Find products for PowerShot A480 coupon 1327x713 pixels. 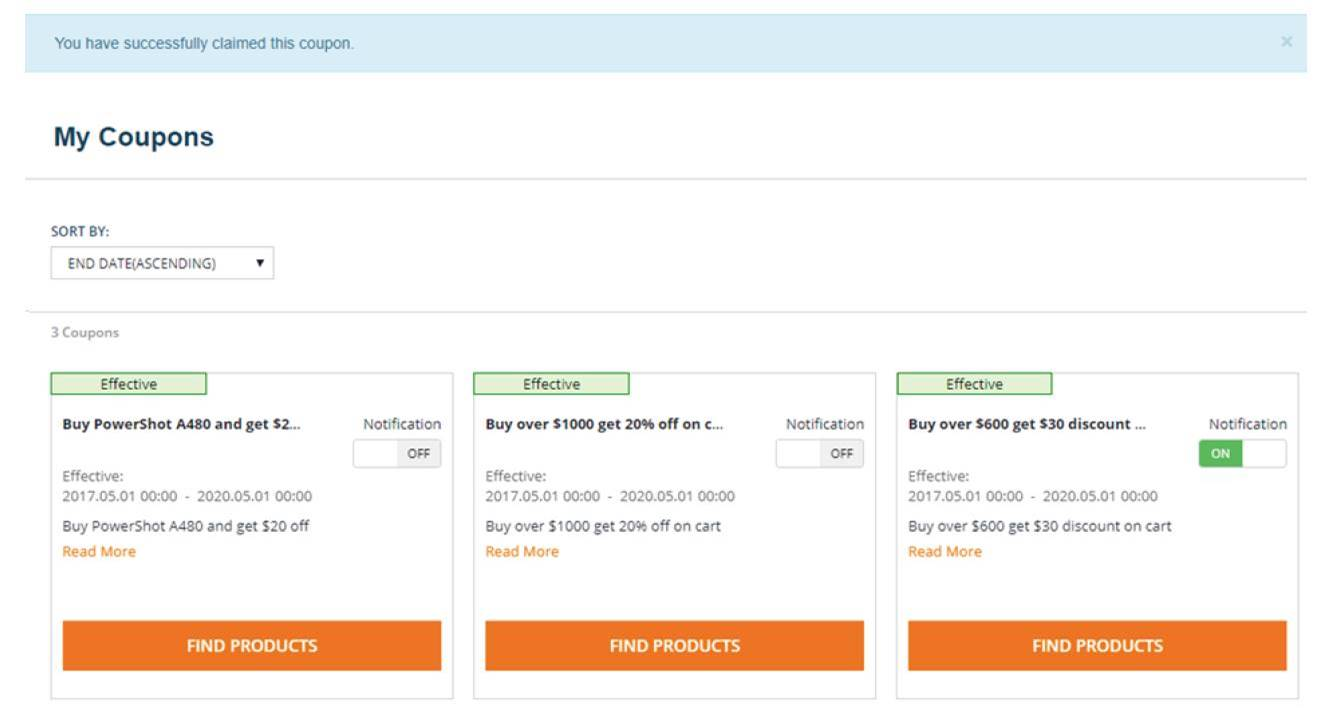pos(252,646)
